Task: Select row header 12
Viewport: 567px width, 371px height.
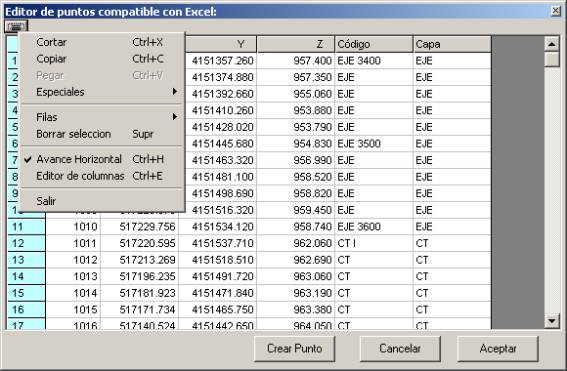Action: pyautogui.click(x=27, y=243)
